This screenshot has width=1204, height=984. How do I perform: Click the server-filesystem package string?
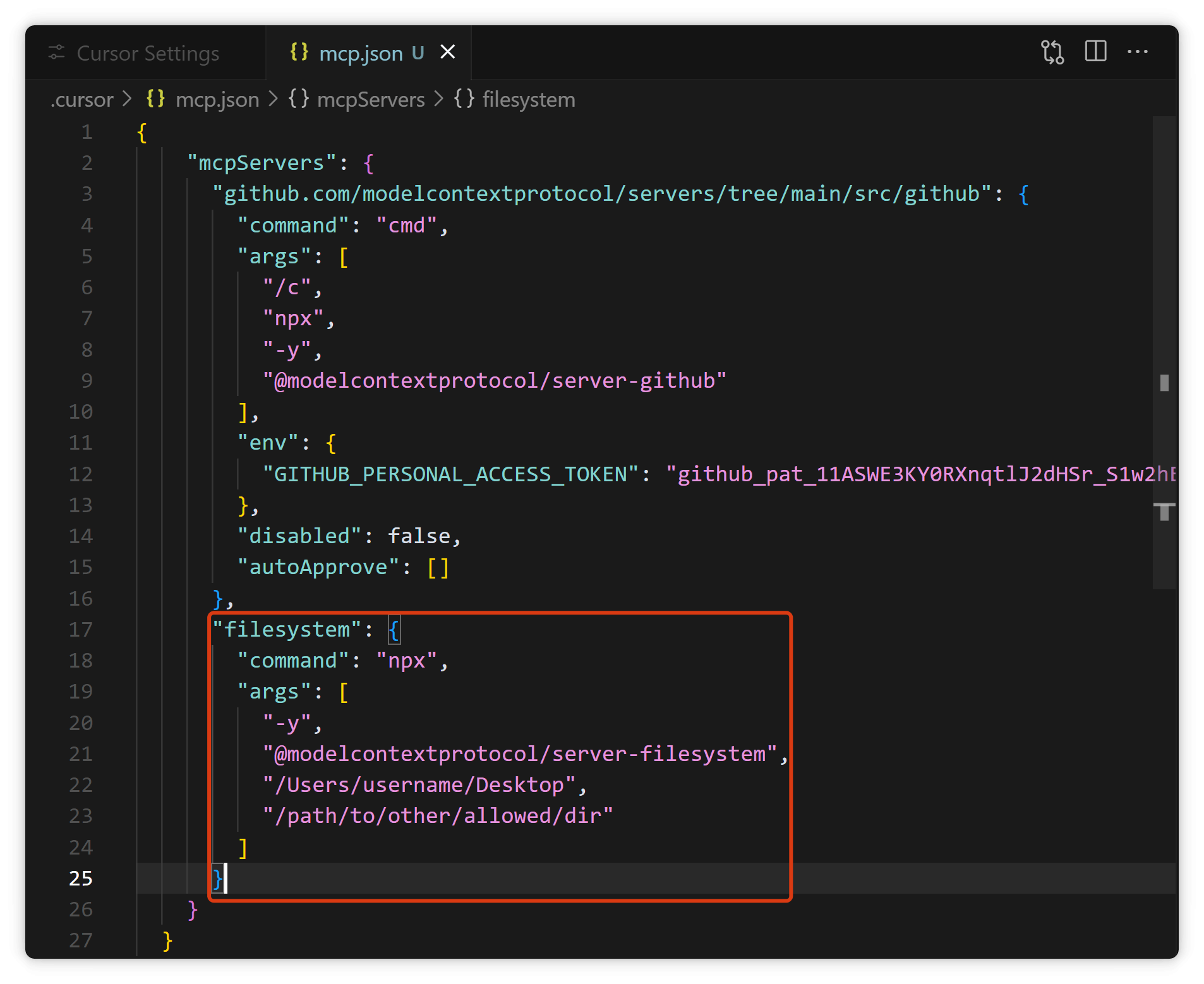(519, 754)
